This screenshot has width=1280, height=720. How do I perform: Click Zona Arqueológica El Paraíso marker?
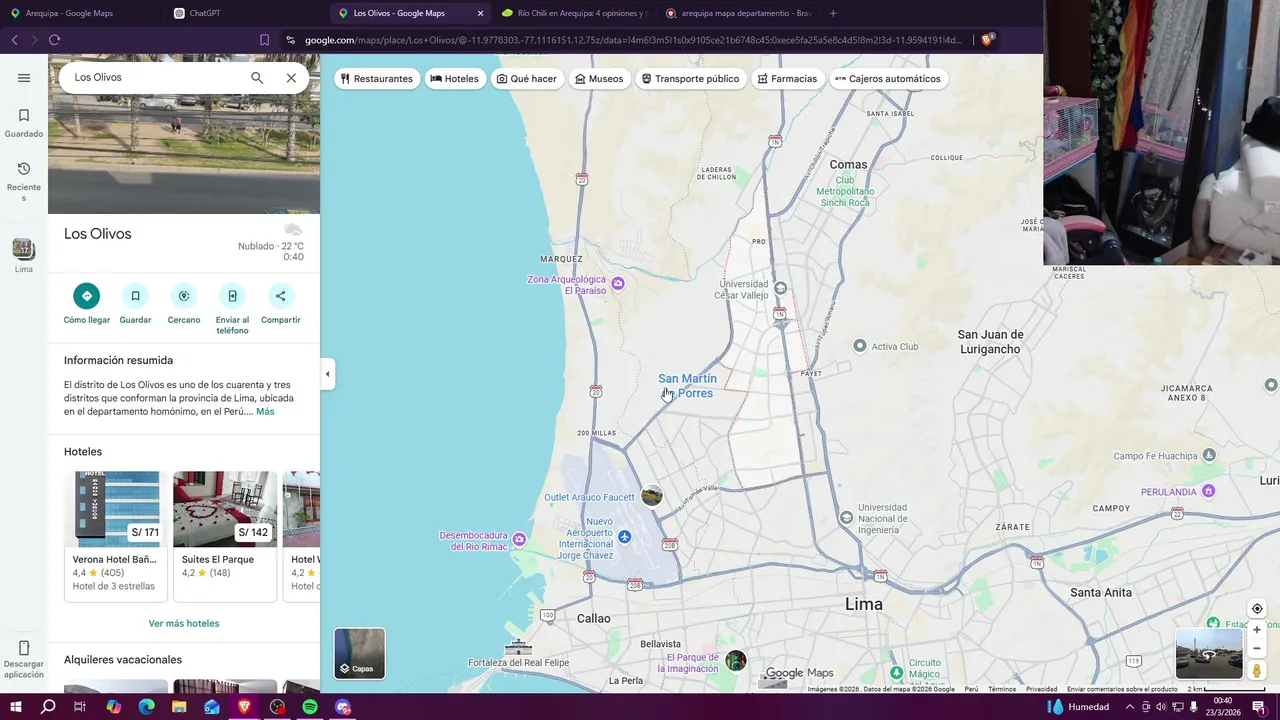(617, 284)
